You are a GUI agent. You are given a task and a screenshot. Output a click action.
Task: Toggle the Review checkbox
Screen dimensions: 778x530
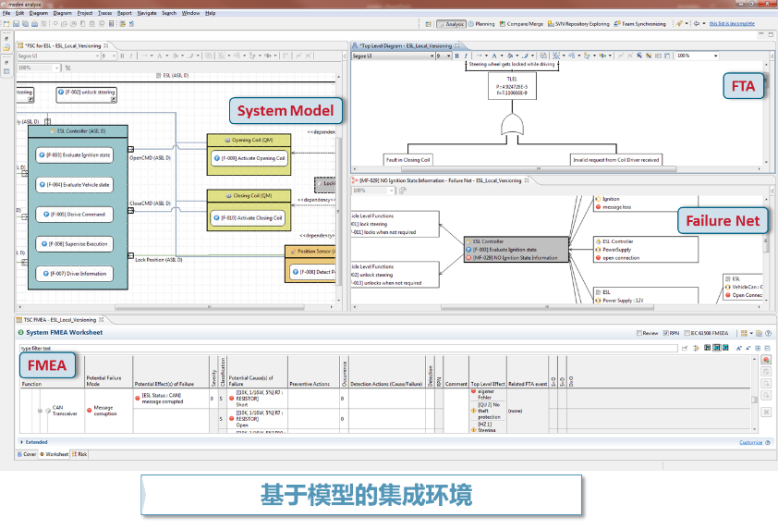[x=639, y=333]
